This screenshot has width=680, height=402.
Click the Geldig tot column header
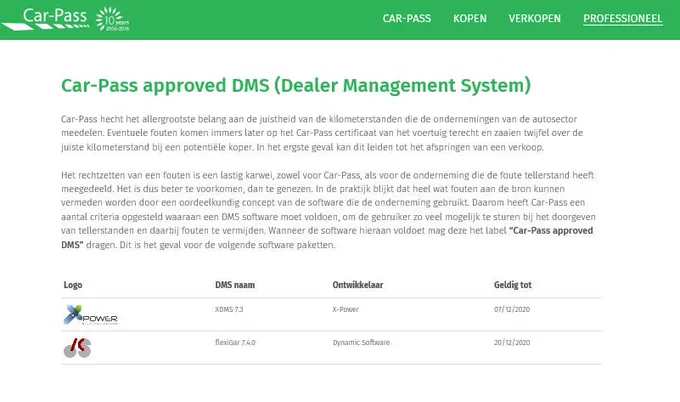pos(512,285)
